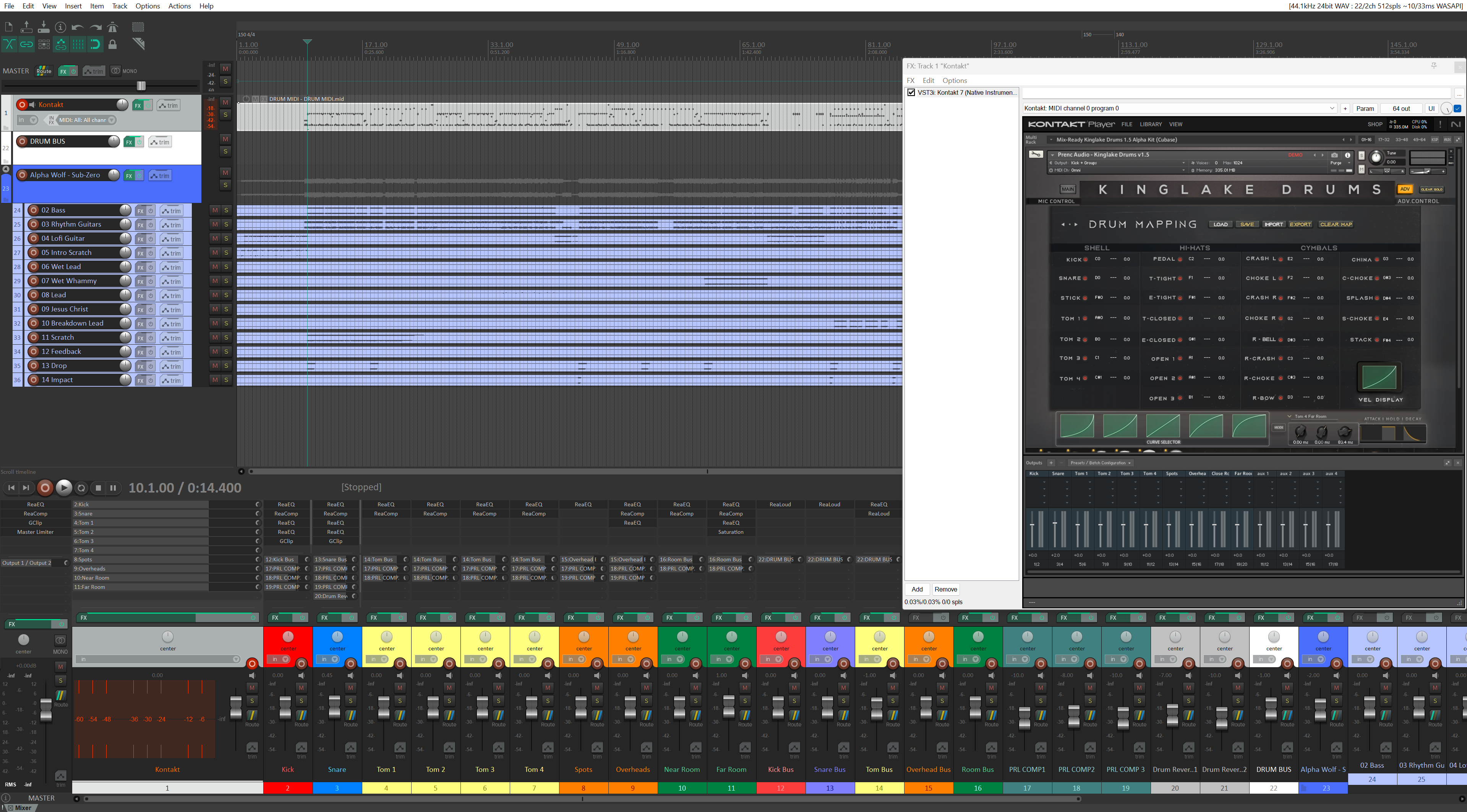Open the Actions menu
This screenshot has width=1467, height=812.
(x=179, y=6)
